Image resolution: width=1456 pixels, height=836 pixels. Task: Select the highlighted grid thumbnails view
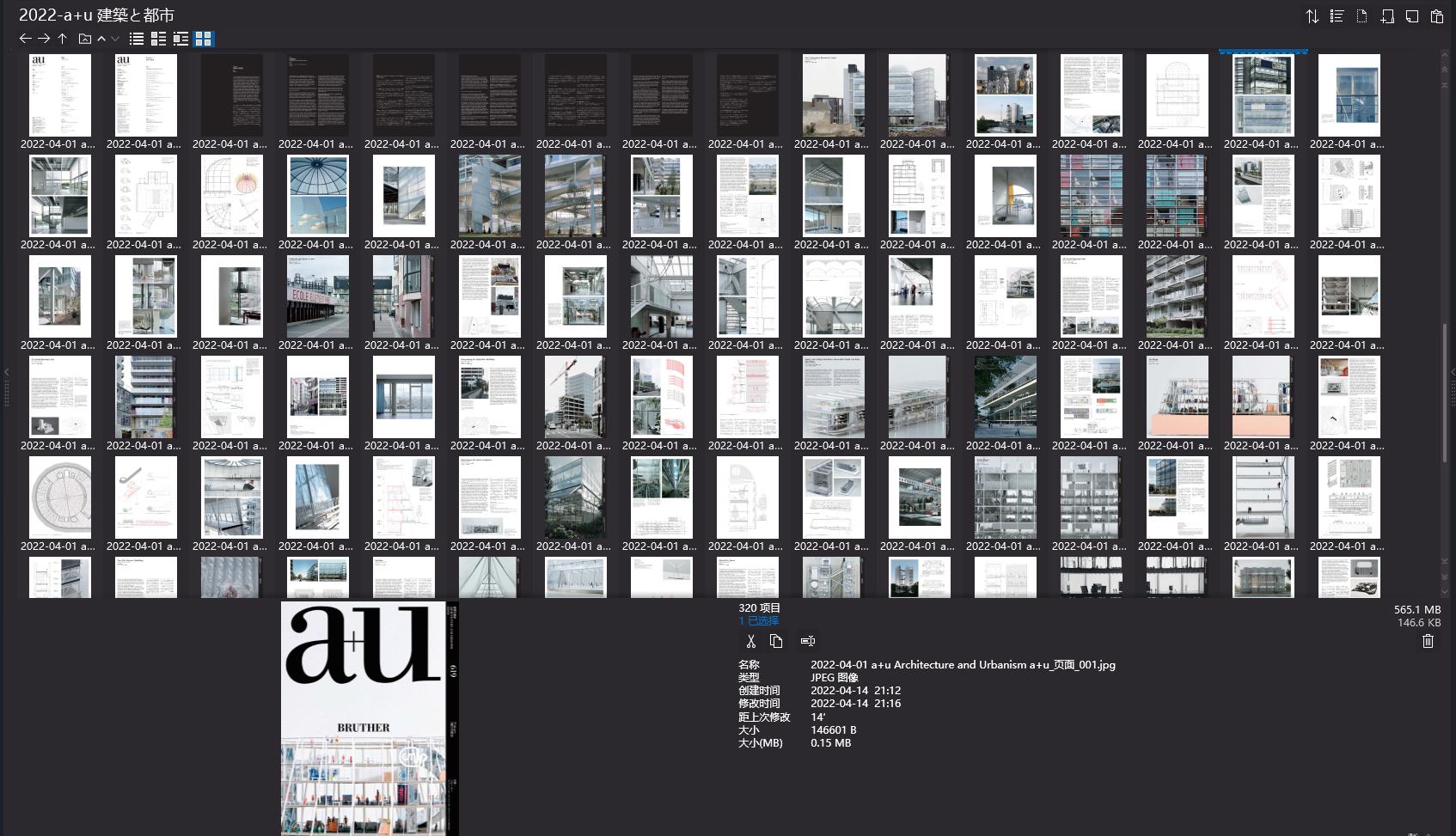point(204,39)
